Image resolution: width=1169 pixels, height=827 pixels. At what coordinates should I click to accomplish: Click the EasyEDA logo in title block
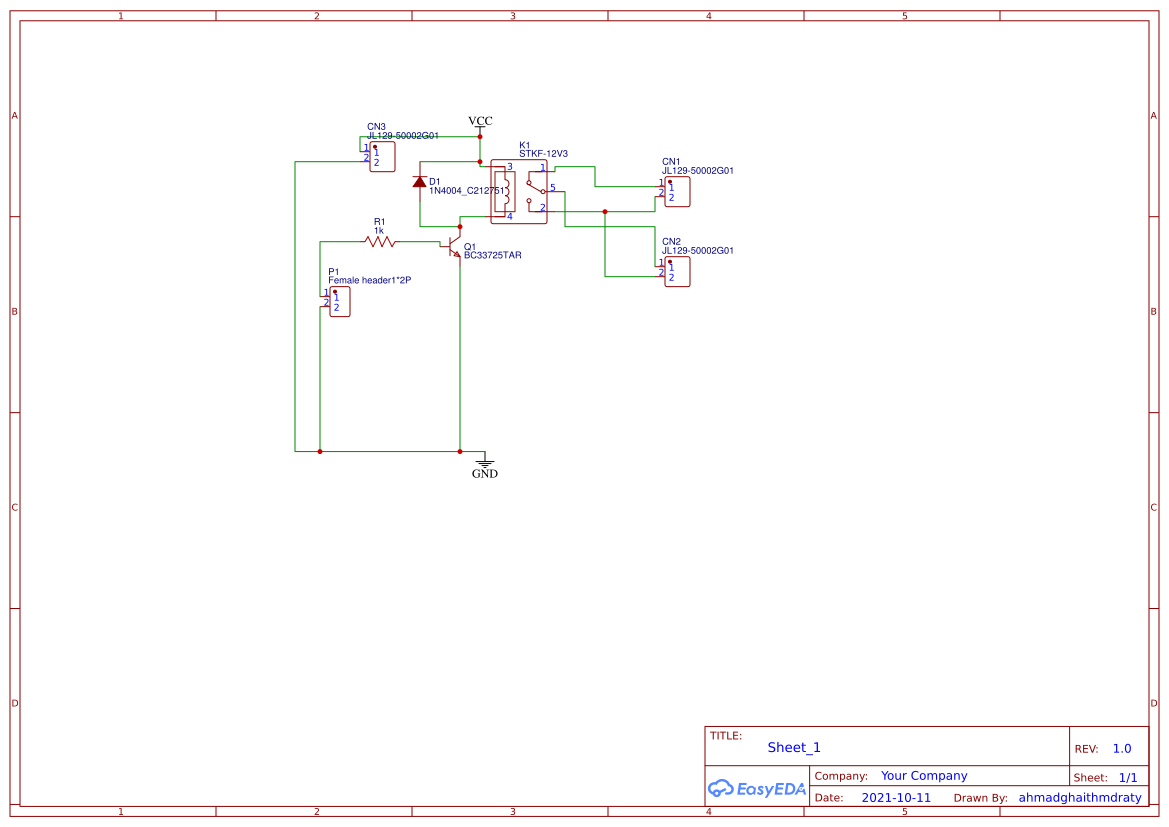[757, 788]
